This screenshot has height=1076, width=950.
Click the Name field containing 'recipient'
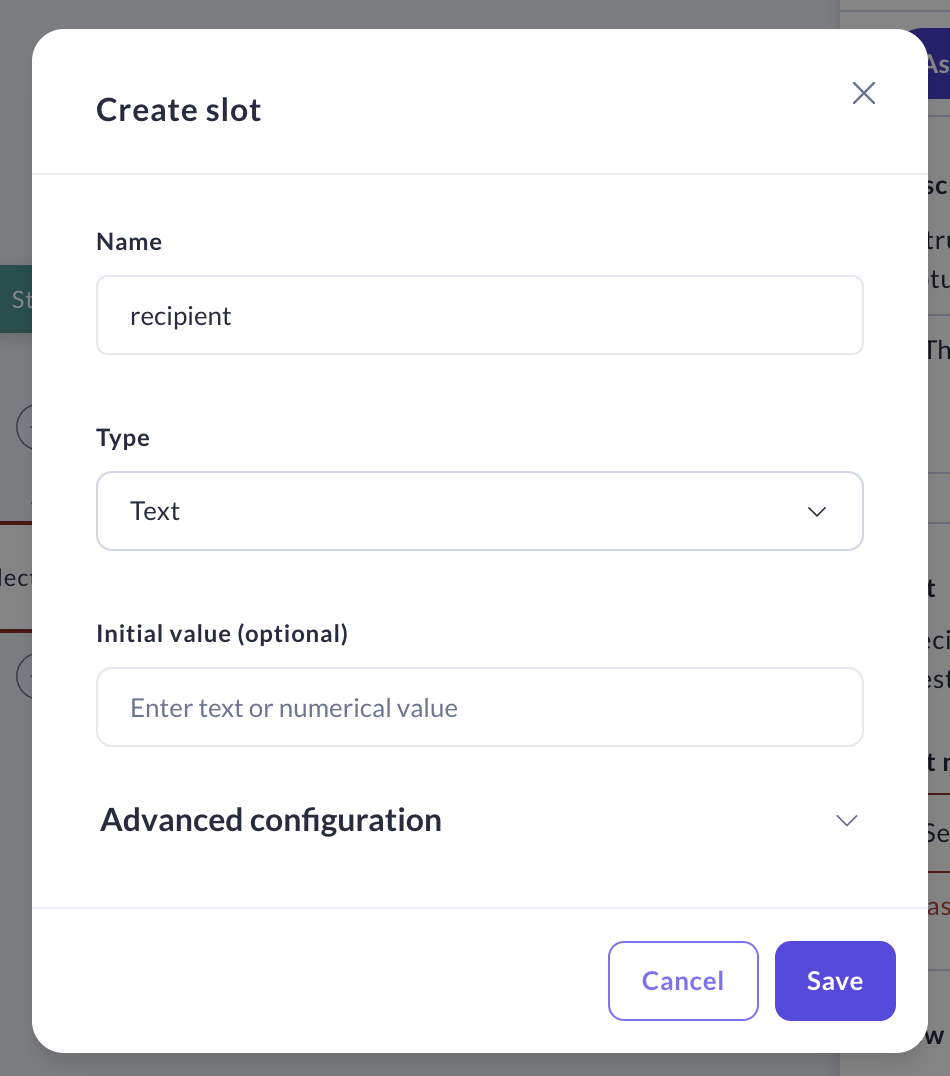(x=480, y=316)
